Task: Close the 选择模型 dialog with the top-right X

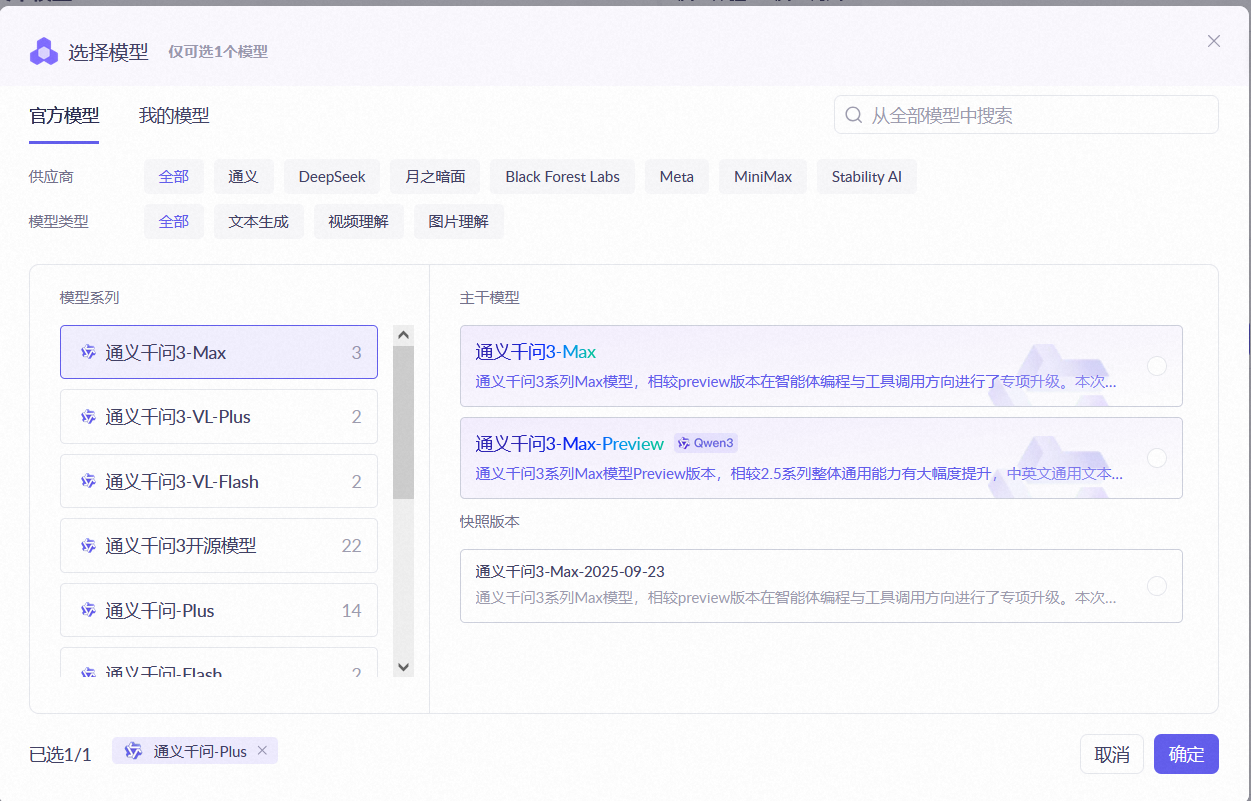Action: click(1214, 41)
